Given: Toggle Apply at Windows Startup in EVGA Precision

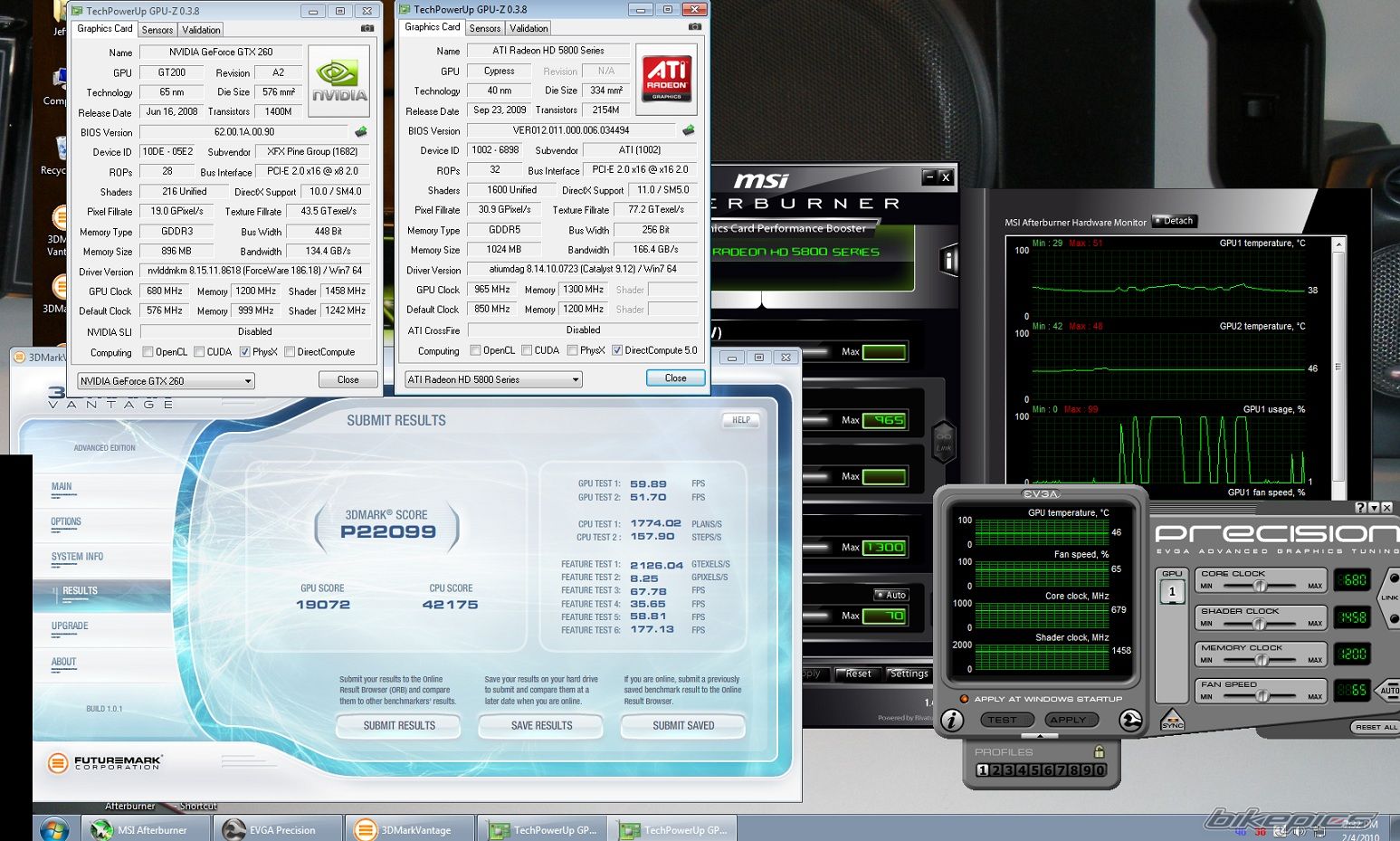Looking at the screenshot, I should click(965, 699).
